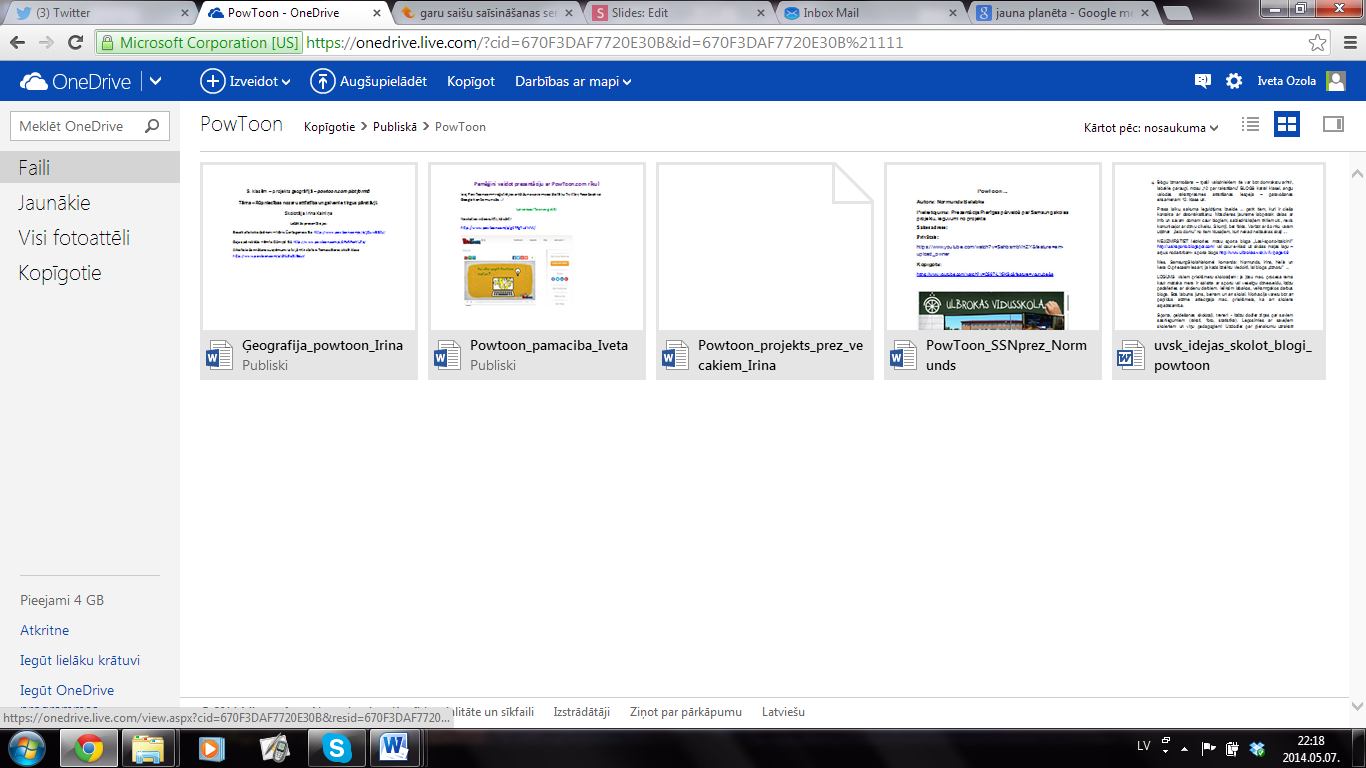This screenshot has height=768, width=1366.
Task: Switch to thumbnail tiles view
Action: 1287,124
